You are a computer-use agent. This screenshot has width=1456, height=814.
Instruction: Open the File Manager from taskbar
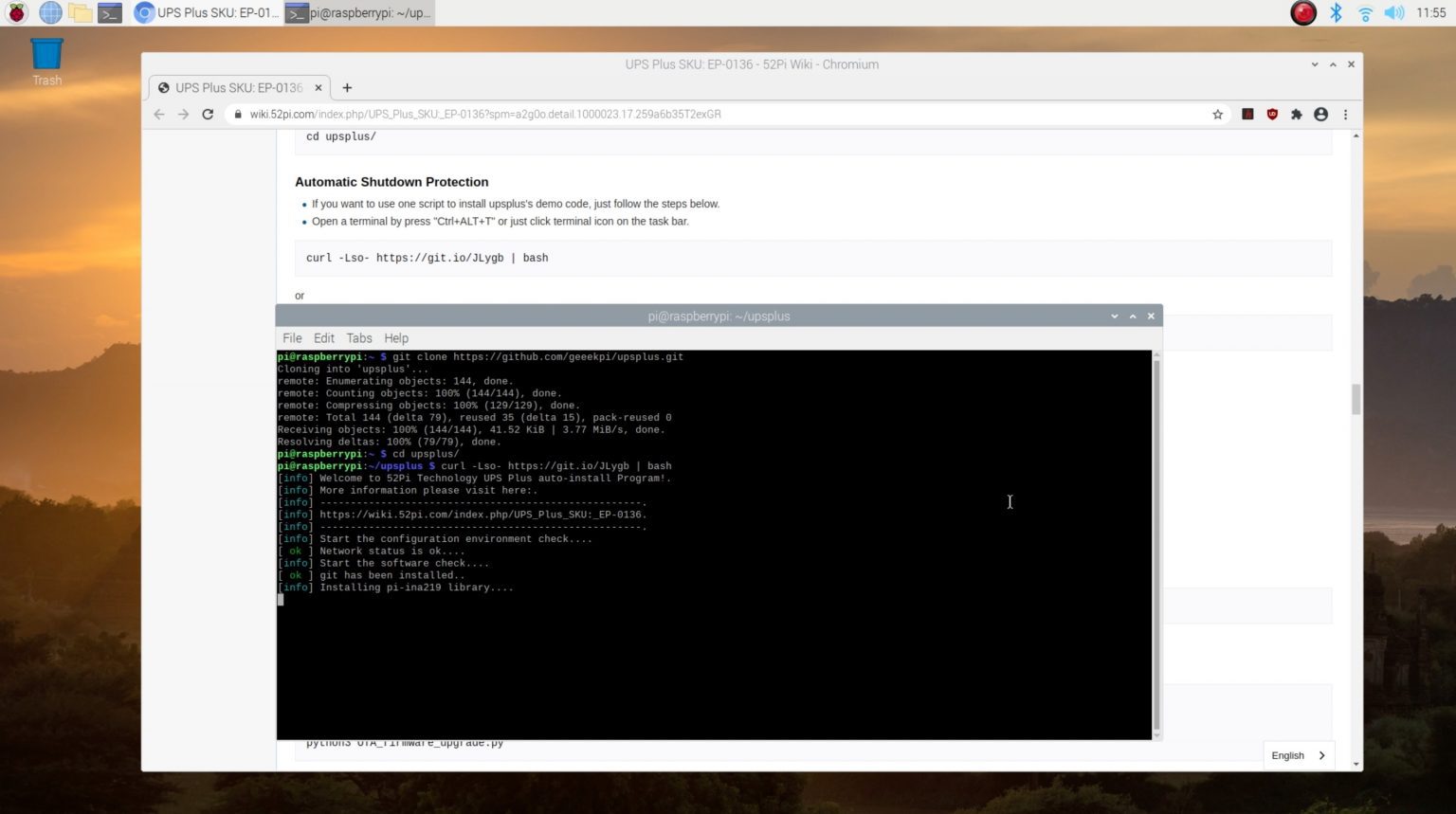point(80,12)
